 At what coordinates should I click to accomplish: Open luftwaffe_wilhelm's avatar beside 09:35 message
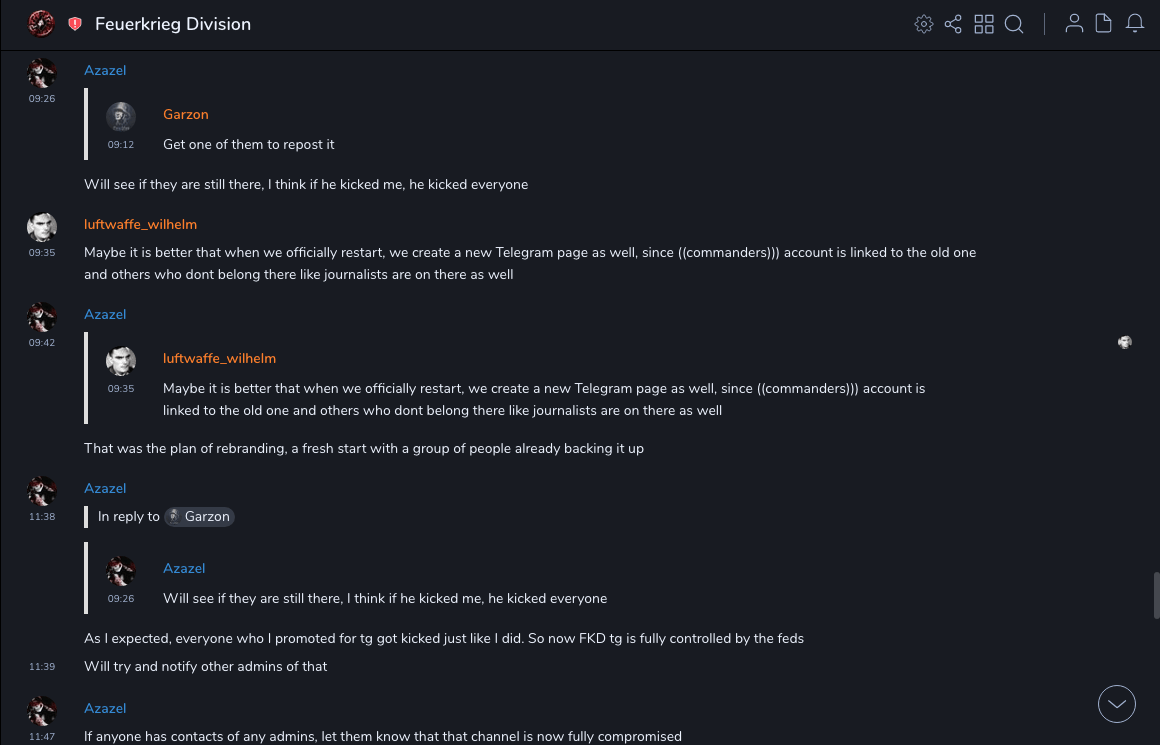[x=42, y=228]
